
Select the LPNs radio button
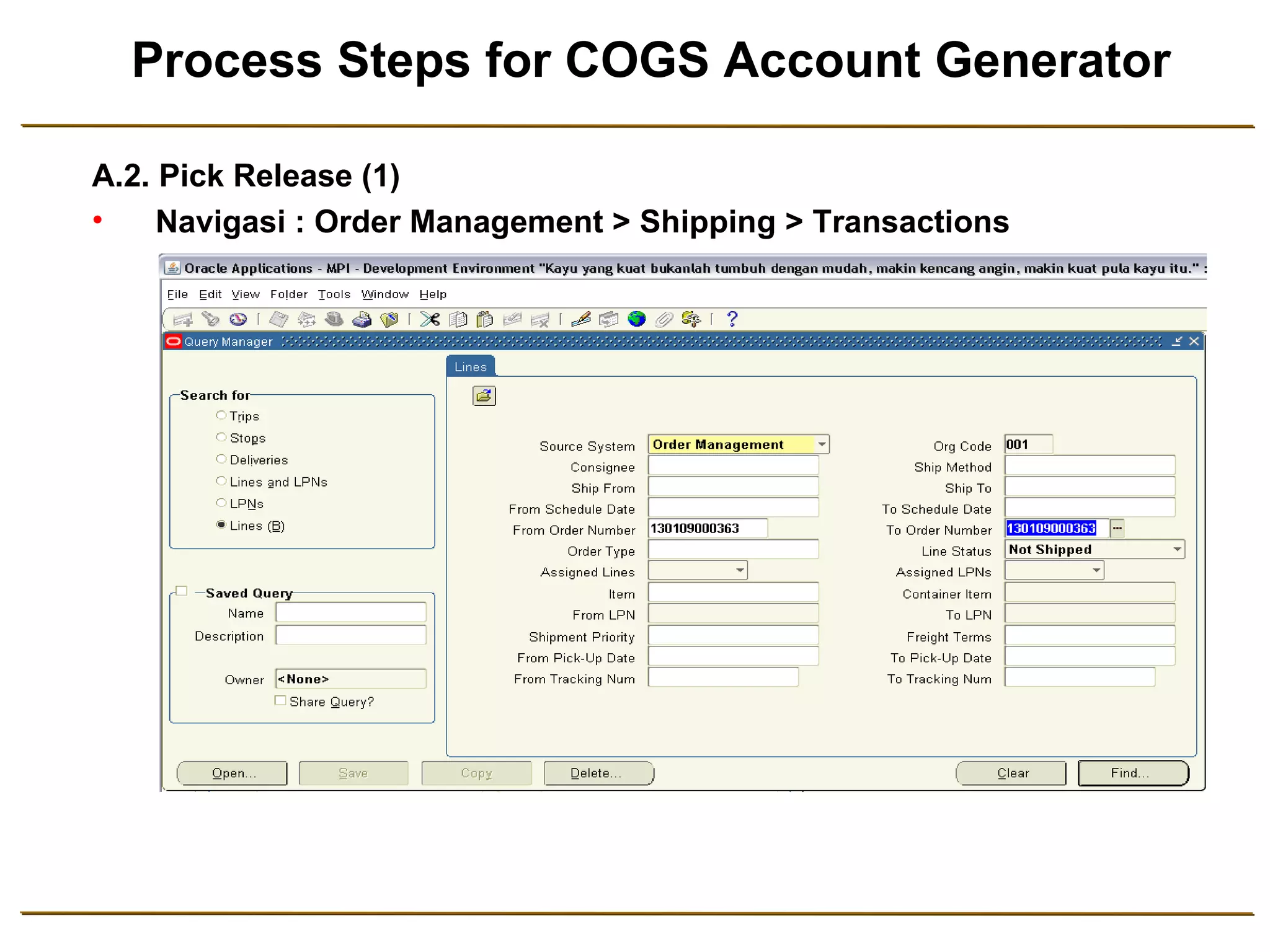coord(221,503)
